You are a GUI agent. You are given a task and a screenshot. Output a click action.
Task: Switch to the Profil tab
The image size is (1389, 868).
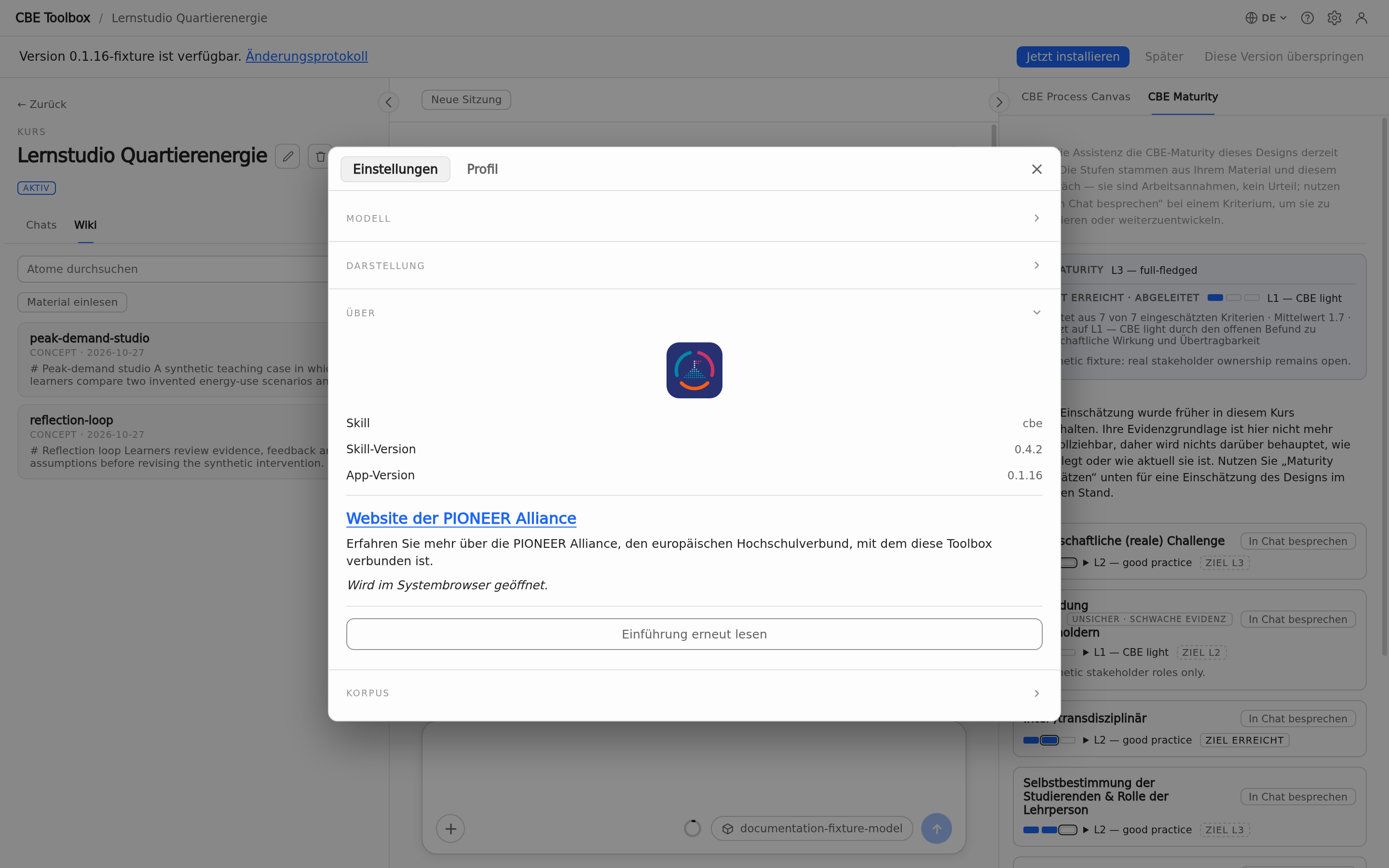tap(482, 169)
